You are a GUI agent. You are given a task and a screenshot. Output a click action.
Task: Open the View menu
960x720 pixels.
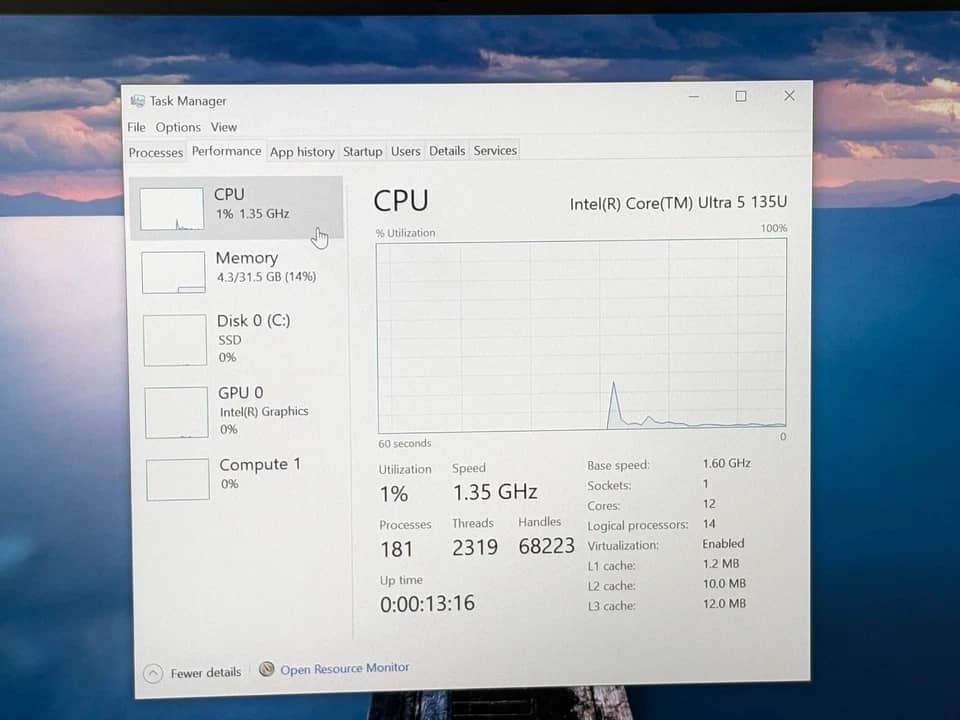point(223,127)
